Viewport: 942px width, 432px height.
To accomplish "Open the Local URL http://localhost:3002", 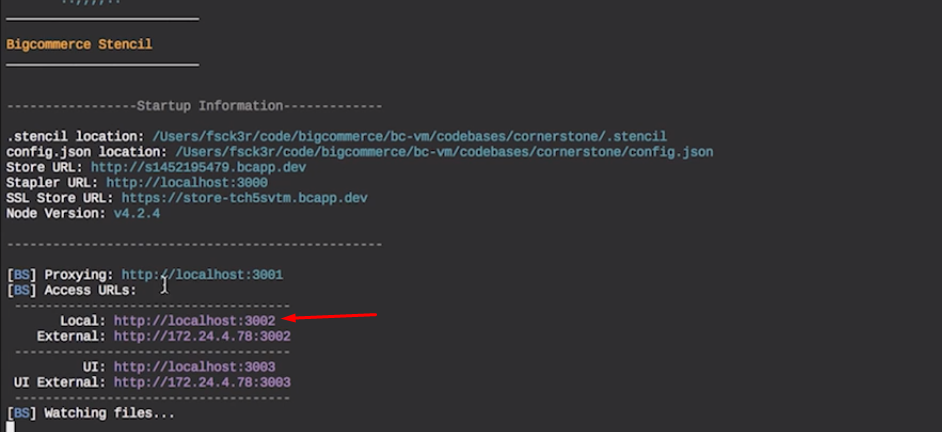I will pos(195,321).
